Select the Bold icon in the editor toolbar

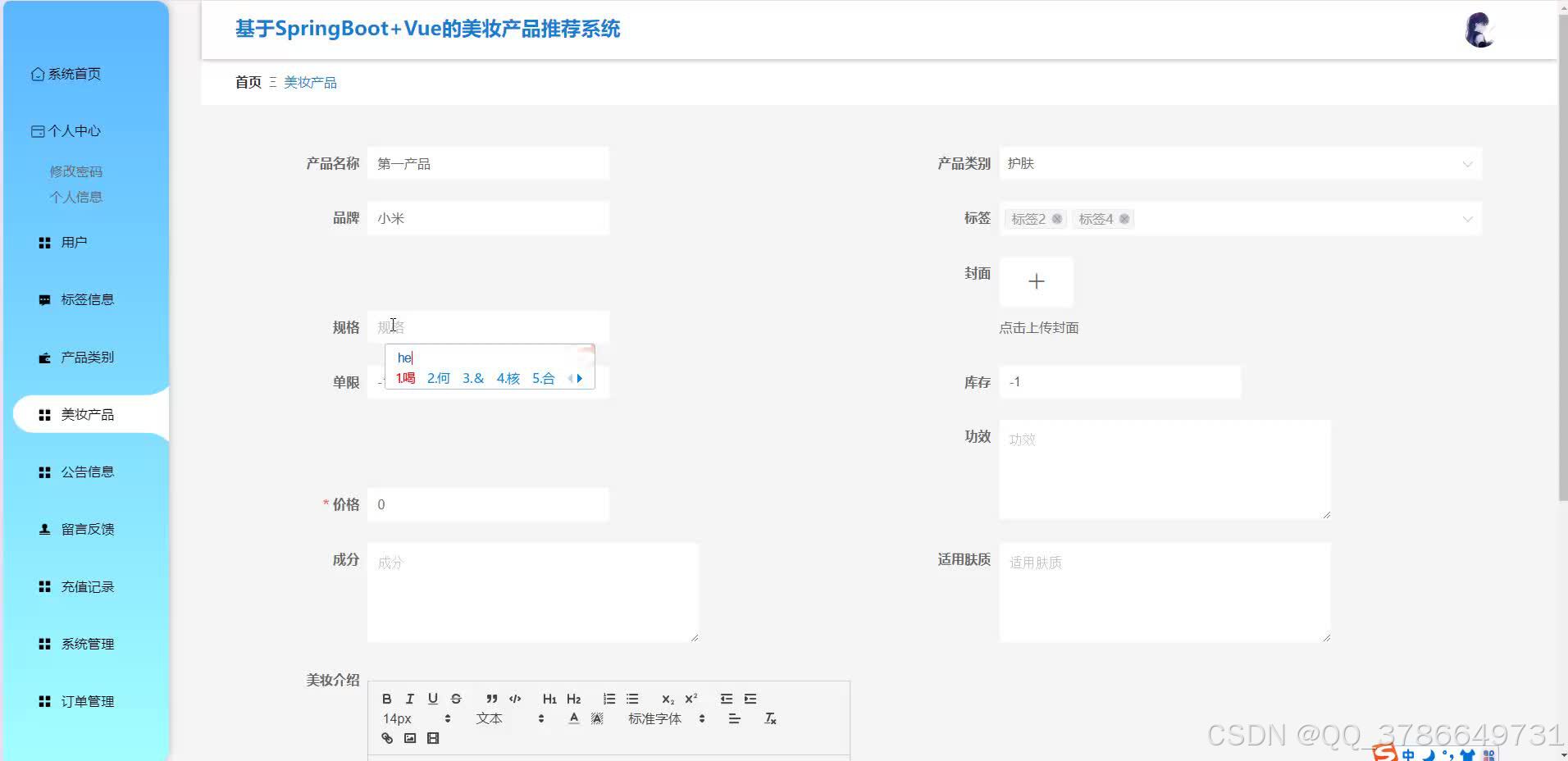coord(386,699)
